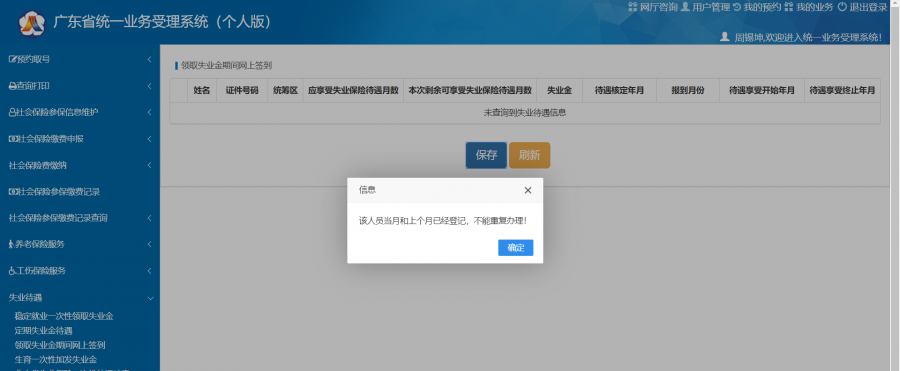Viewport: 900px width, 371px height.
Task: Click the 查询打印 printer icon
Action: tap(12, 86)
